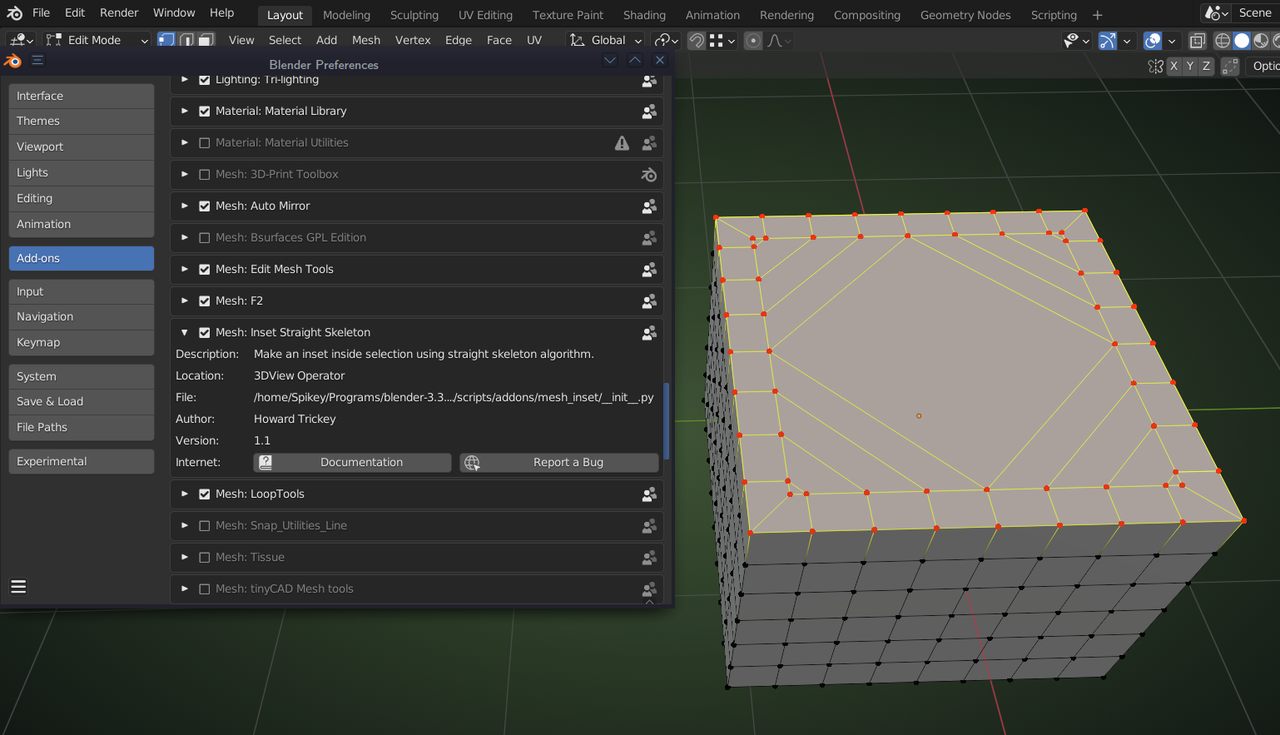This screenshot has height=735, width=1280.
Task: Click the Scene name field
Action: tap(1255, 13)
